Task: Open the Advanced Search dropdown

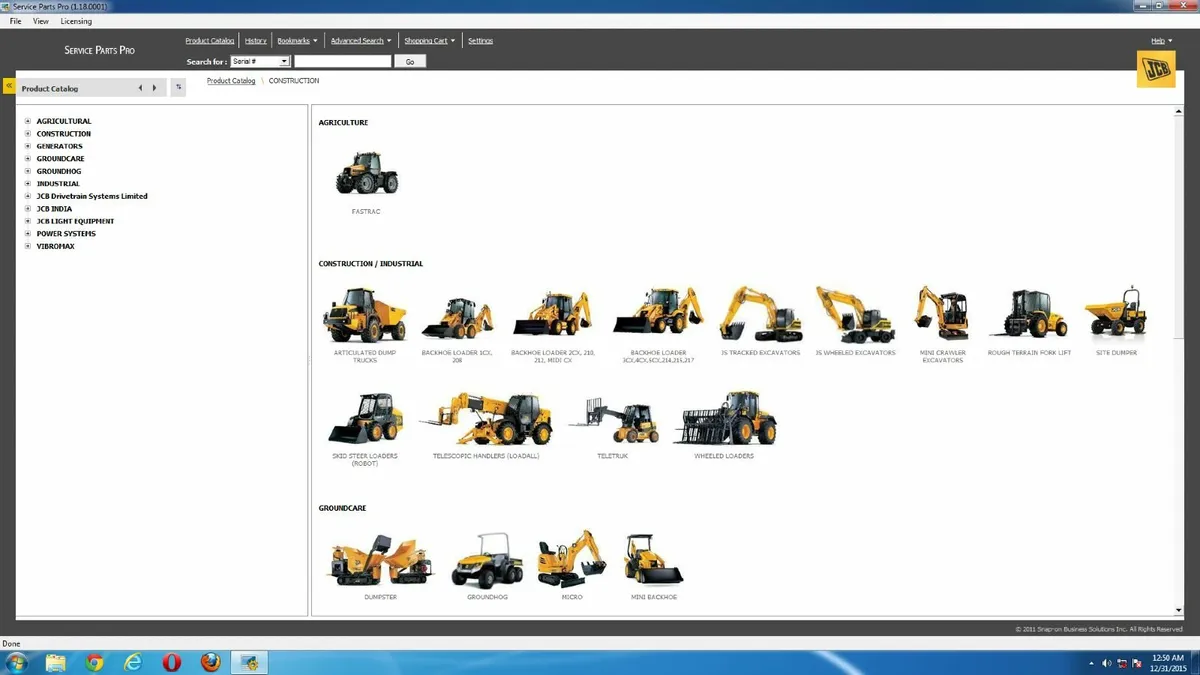Action: [361, 41]
